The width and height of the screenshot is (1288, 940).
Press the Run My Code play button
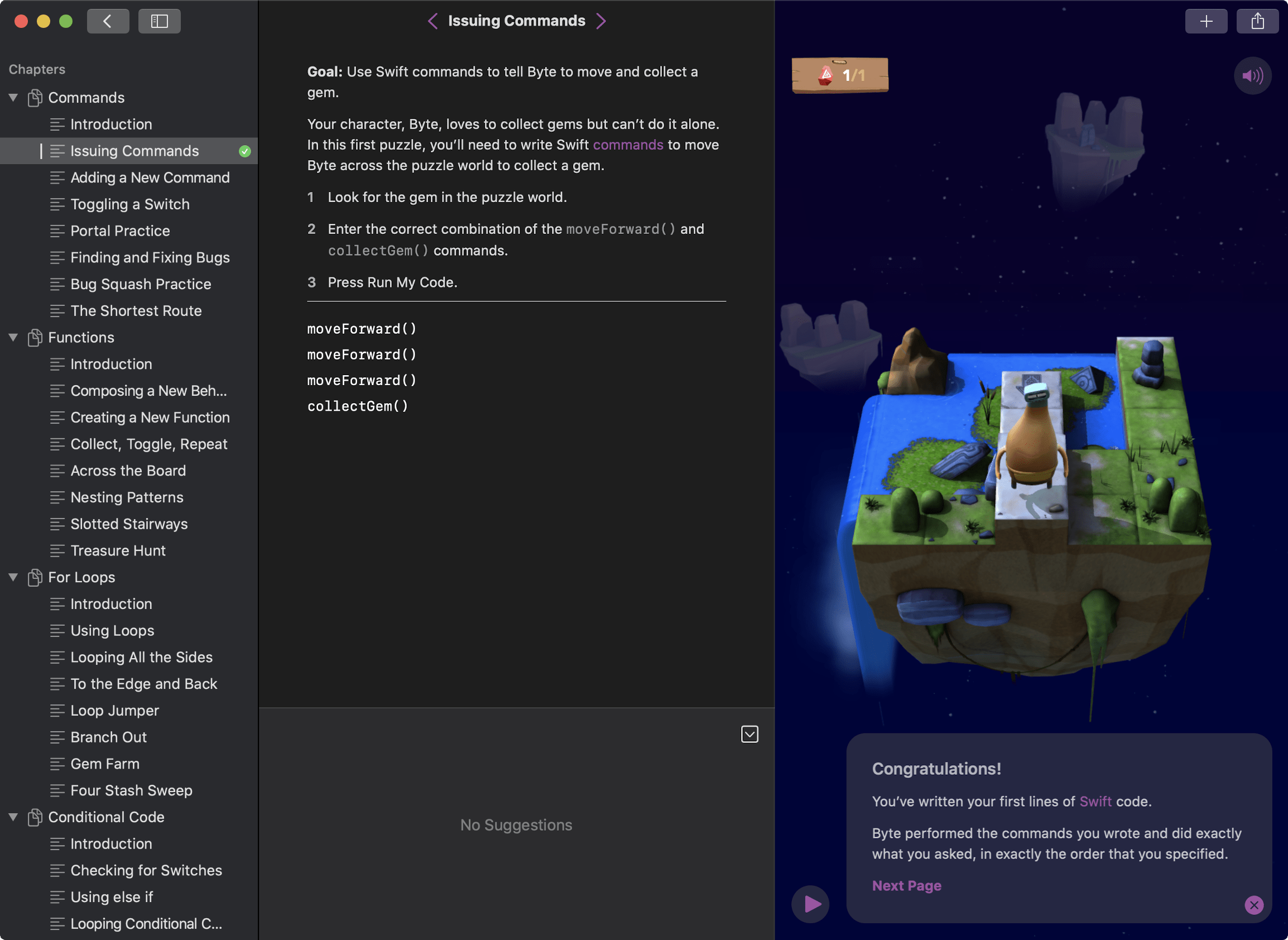tap(811, 904)
